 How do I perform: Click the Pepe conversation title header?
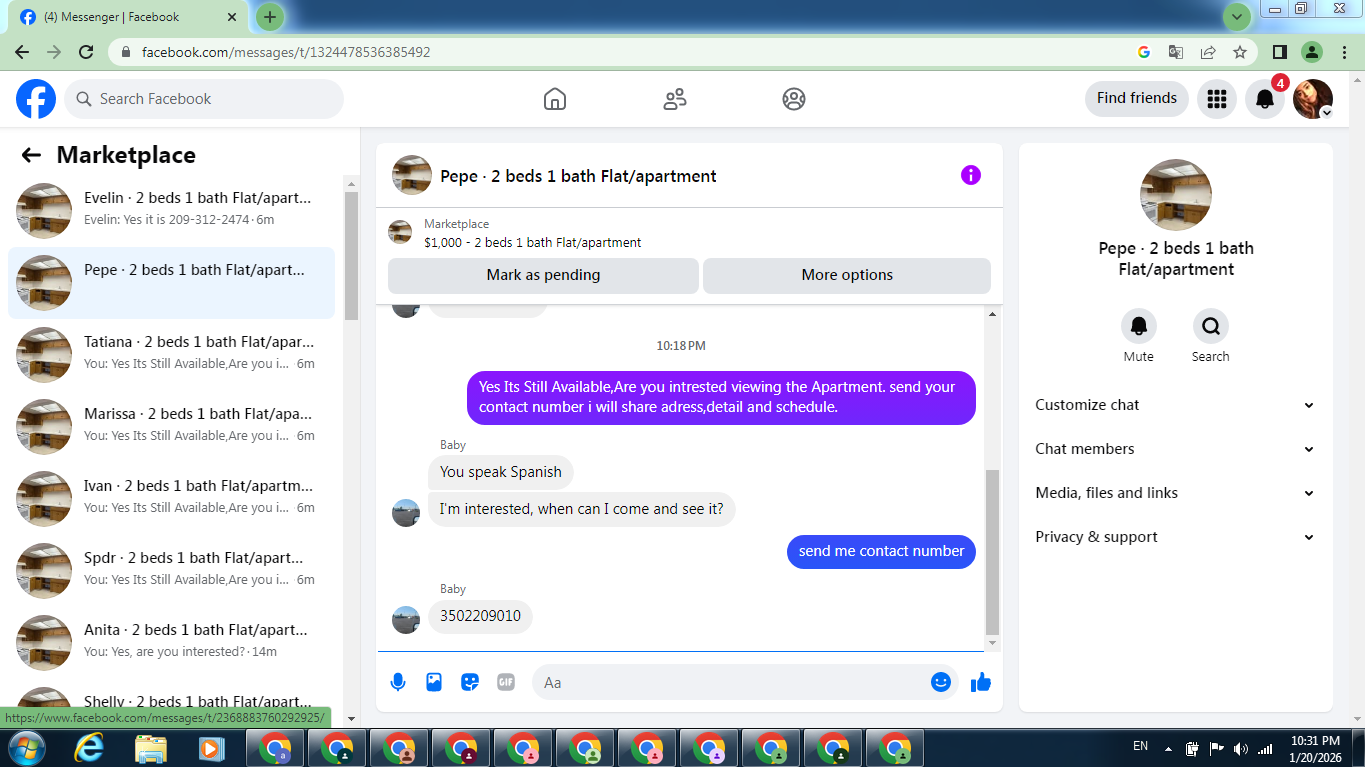coord(578,176)
